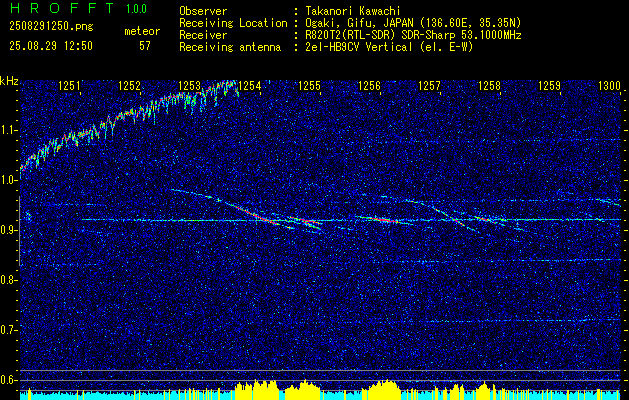Image resolution: width=629 pixels, height=400 pixels.
Task: Click the date stamp 25.08.29 12:50
Action: [x=51, y=46]
